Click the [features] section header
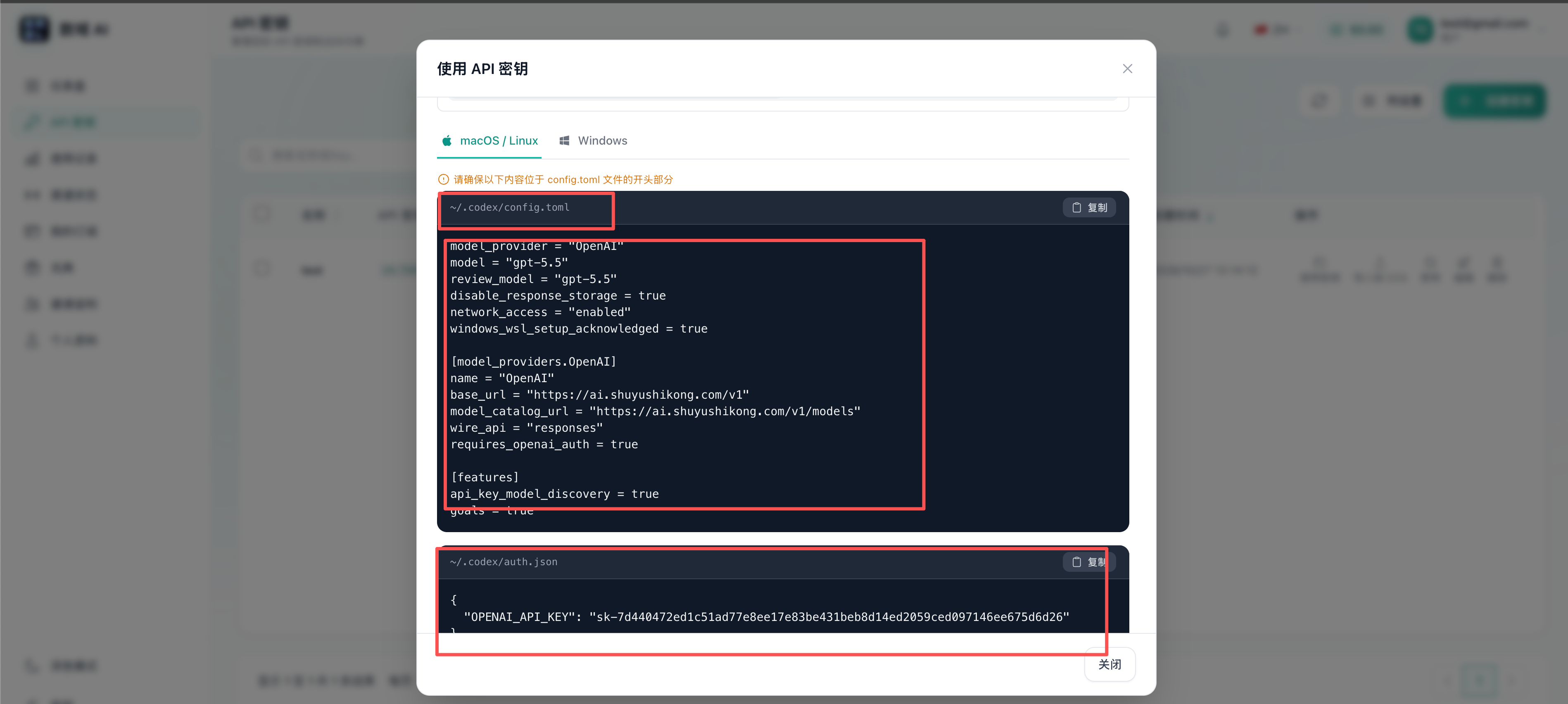Viewport: 1568px width, 704px height. point(485,478)
